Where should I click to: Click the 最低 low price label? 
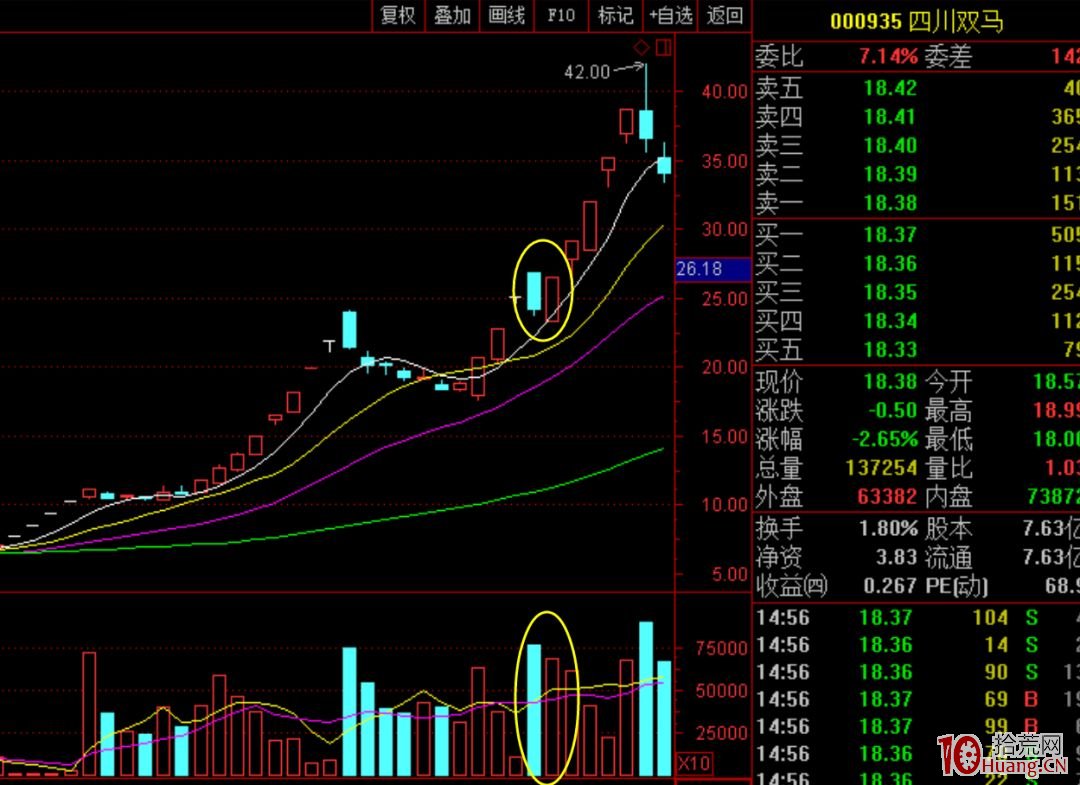[948, 439]
